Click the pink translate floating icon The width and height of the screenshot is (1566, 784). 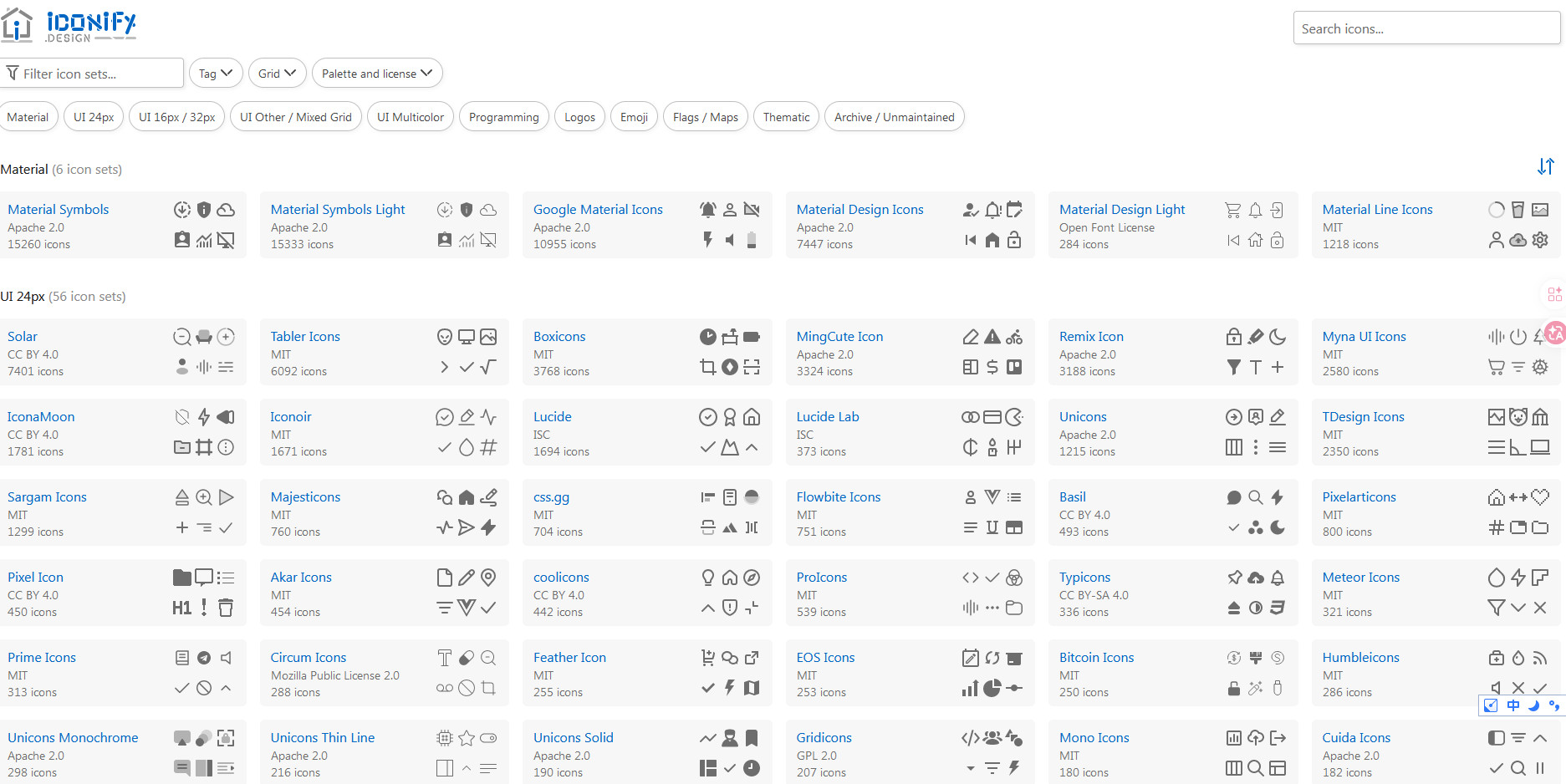click(1555, 333)
